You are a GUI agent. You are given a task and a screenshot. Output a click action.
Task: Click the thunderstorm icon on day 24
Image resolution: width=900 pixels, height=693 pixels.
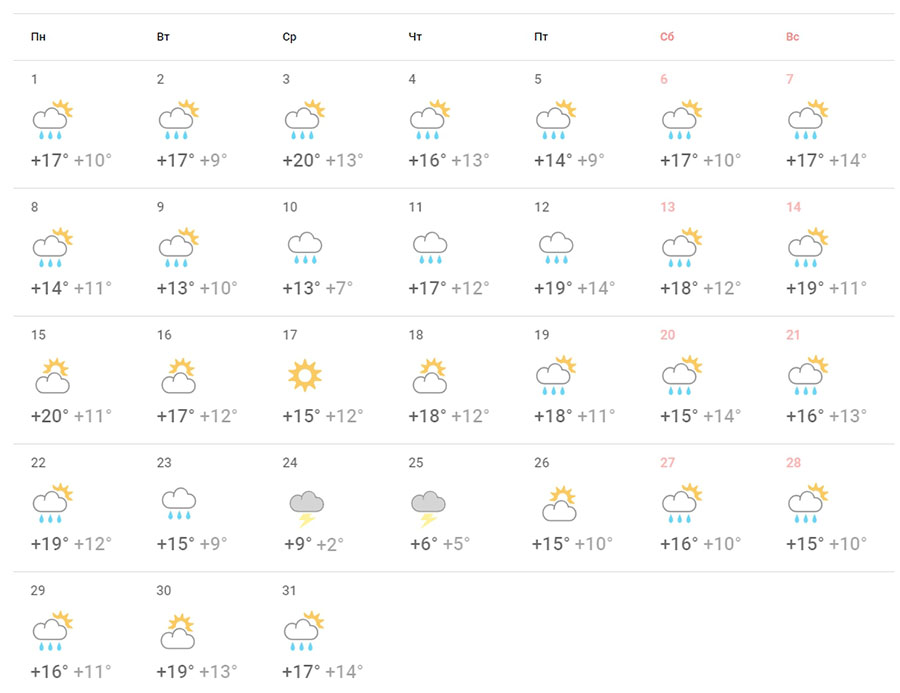click(x=305, y=506)
